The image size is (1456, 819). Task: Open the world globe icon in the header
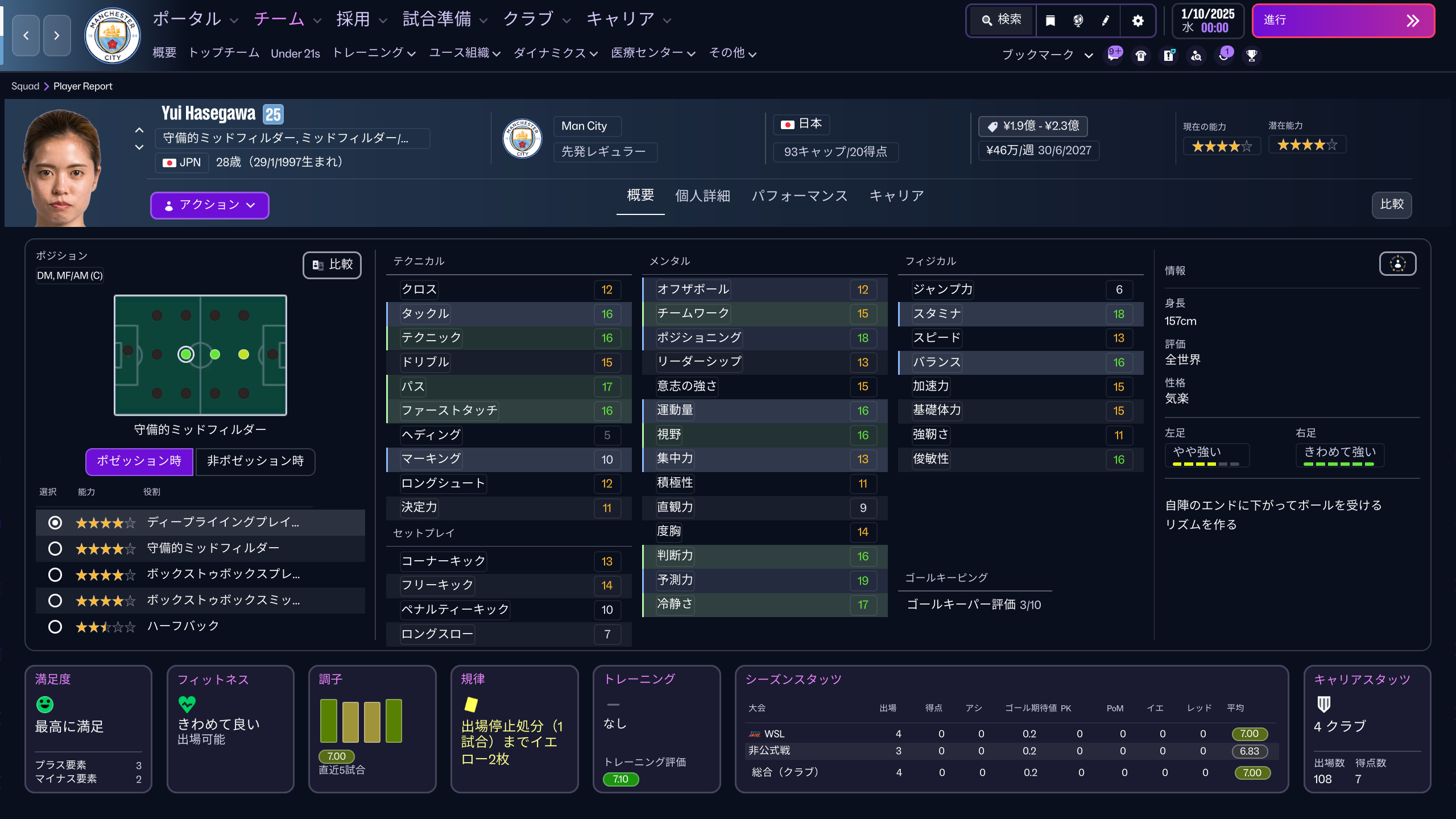tap(1078, 20)
